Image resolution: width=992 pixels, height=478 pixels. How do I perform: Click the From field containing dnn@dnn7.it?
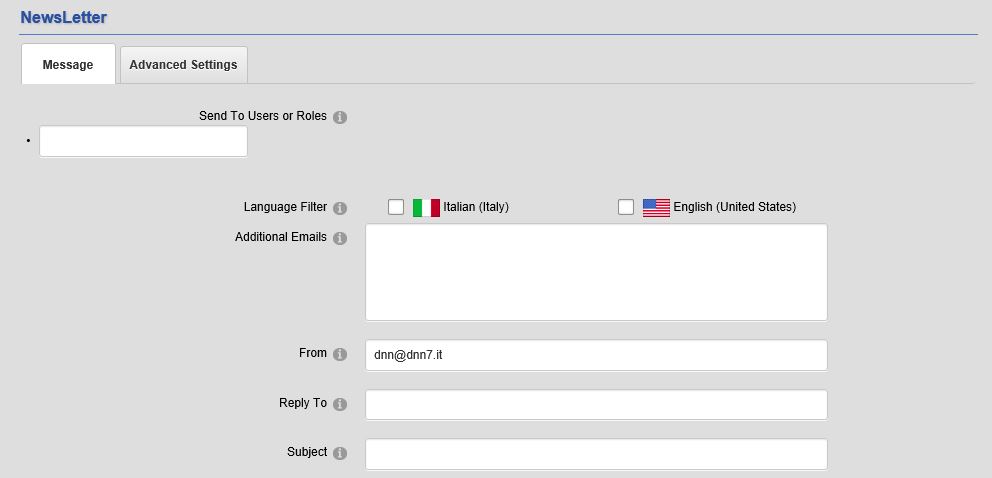(596, 355)
